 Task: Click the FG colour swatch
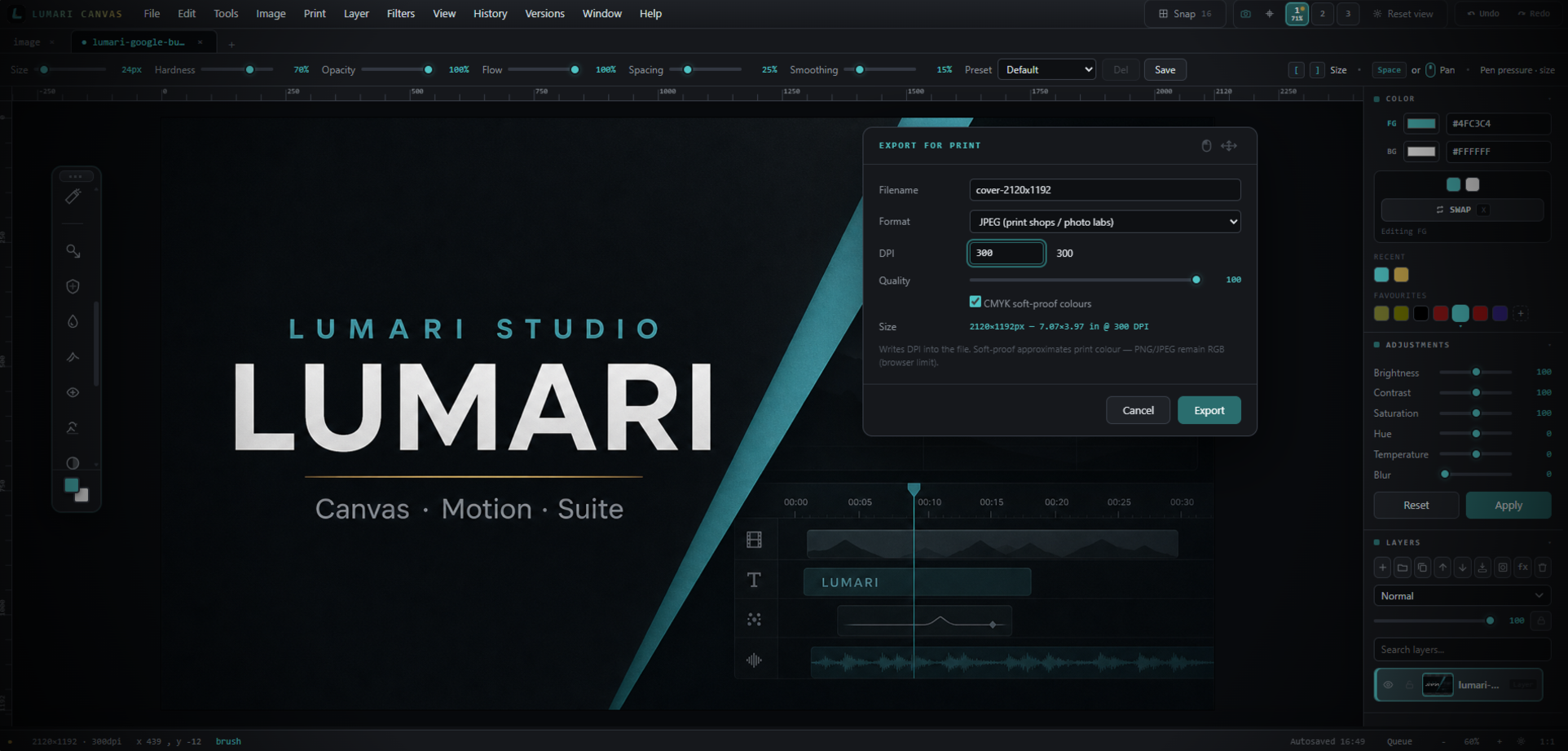tap(1421, 124)
